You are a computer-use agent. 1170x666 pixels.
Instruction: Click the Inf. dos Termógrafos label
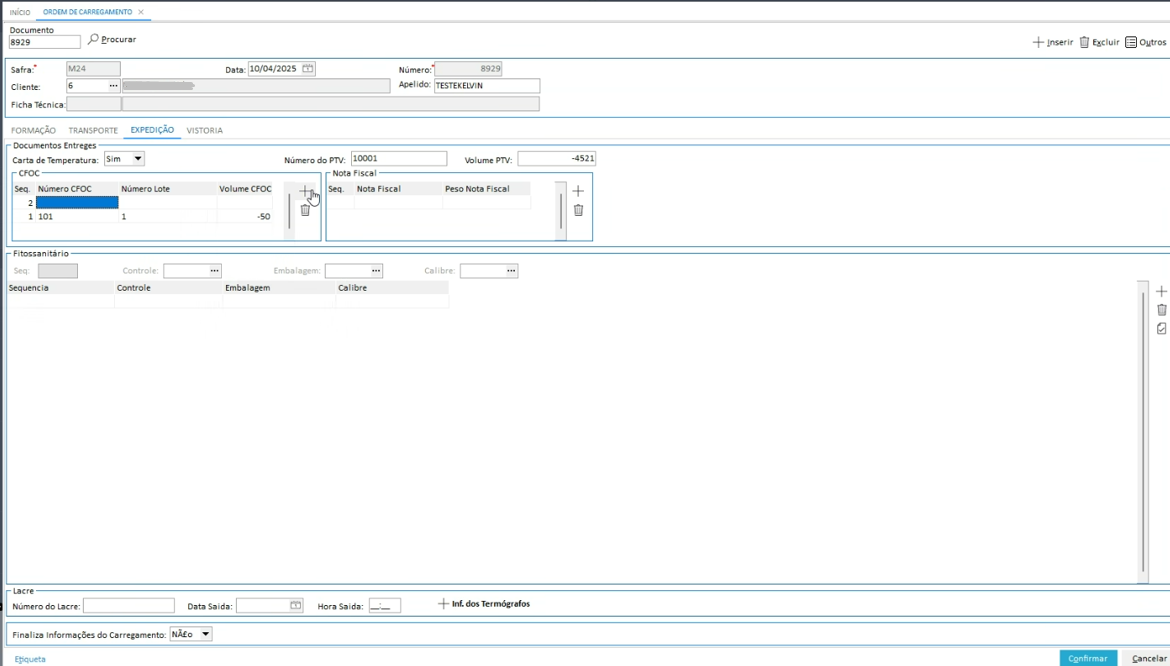point(491,603)
